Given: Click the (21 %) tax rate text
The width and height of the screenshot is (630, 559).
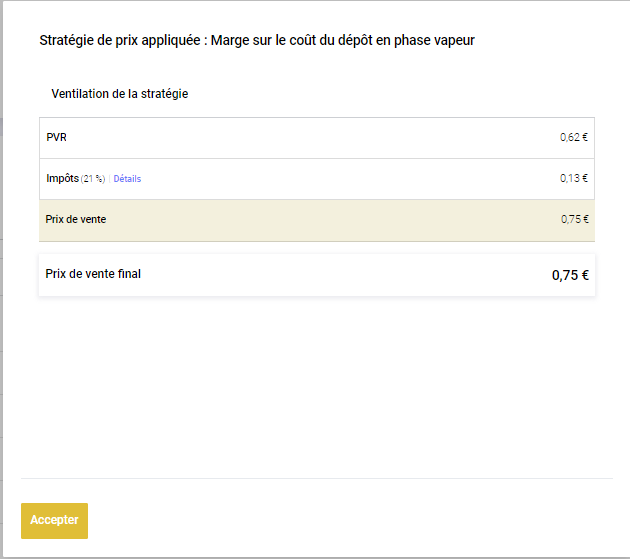Looking at the screenshot, I should 92,179.
